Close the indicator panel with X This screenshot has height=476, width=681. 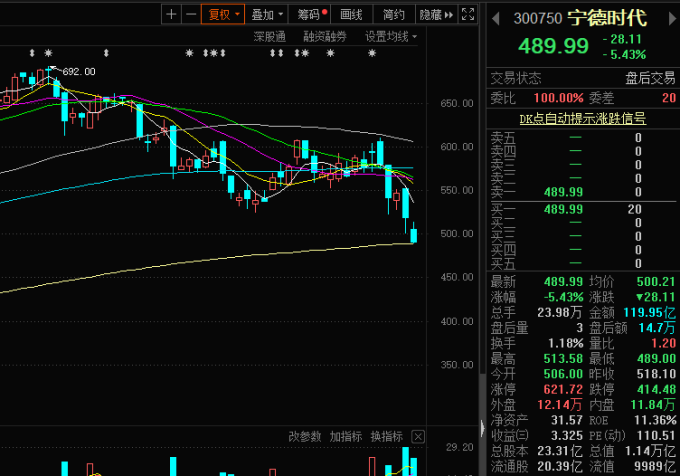pyautogui.click(x=418, y=436)
